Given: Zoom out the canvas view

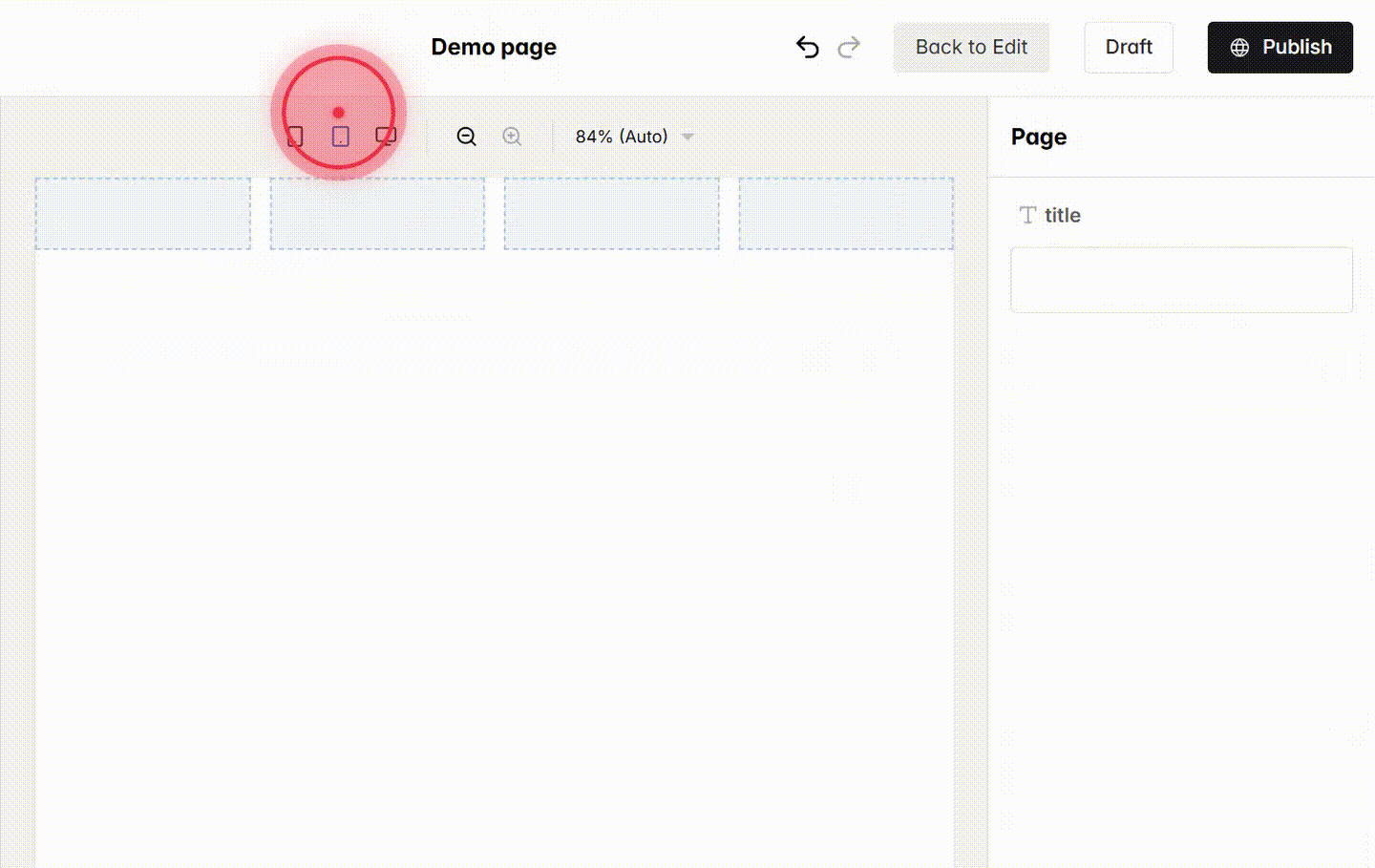Looking at the screenshot, I should click(466, 137).
